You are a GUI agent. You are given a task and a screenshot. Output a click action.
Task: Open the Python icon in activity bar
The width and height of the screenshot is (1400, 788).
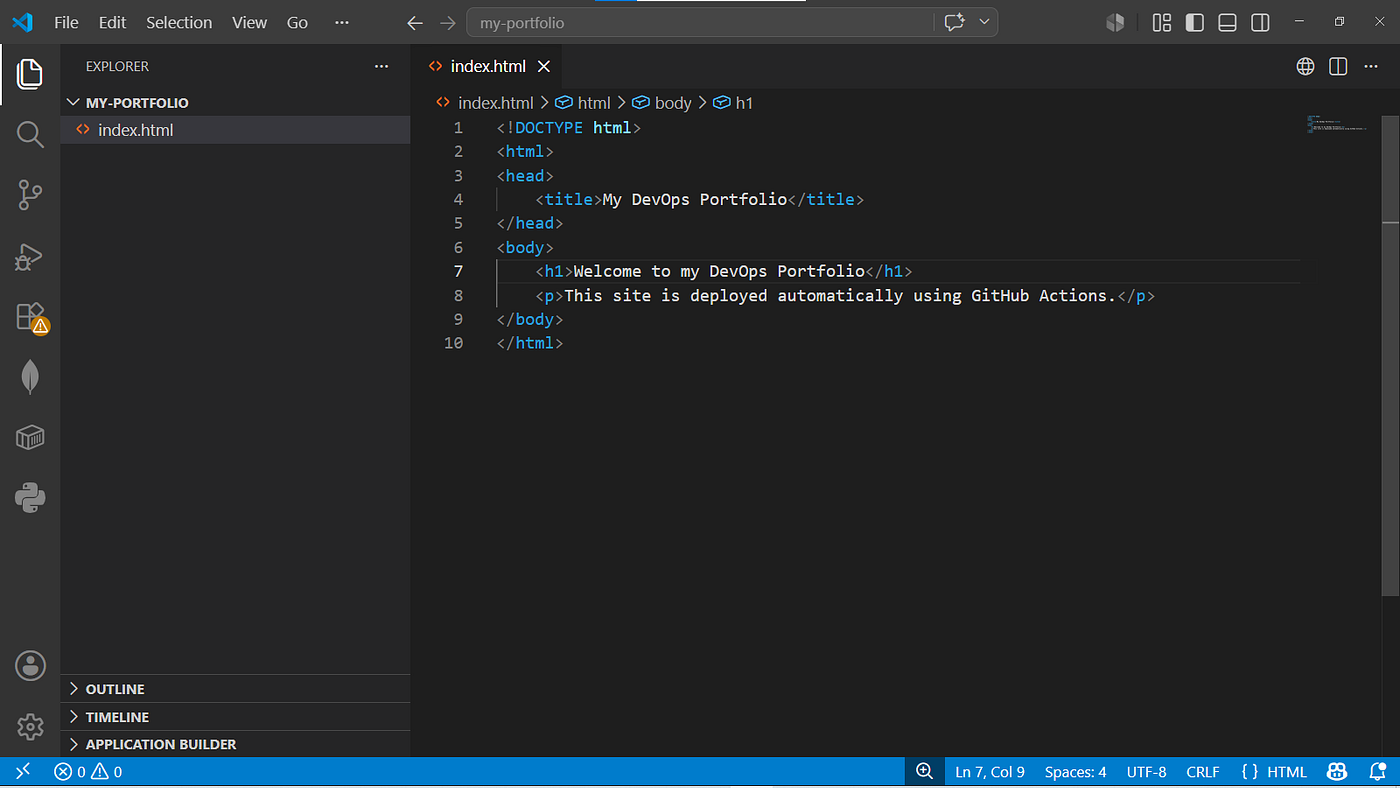[x=30, y=497]
